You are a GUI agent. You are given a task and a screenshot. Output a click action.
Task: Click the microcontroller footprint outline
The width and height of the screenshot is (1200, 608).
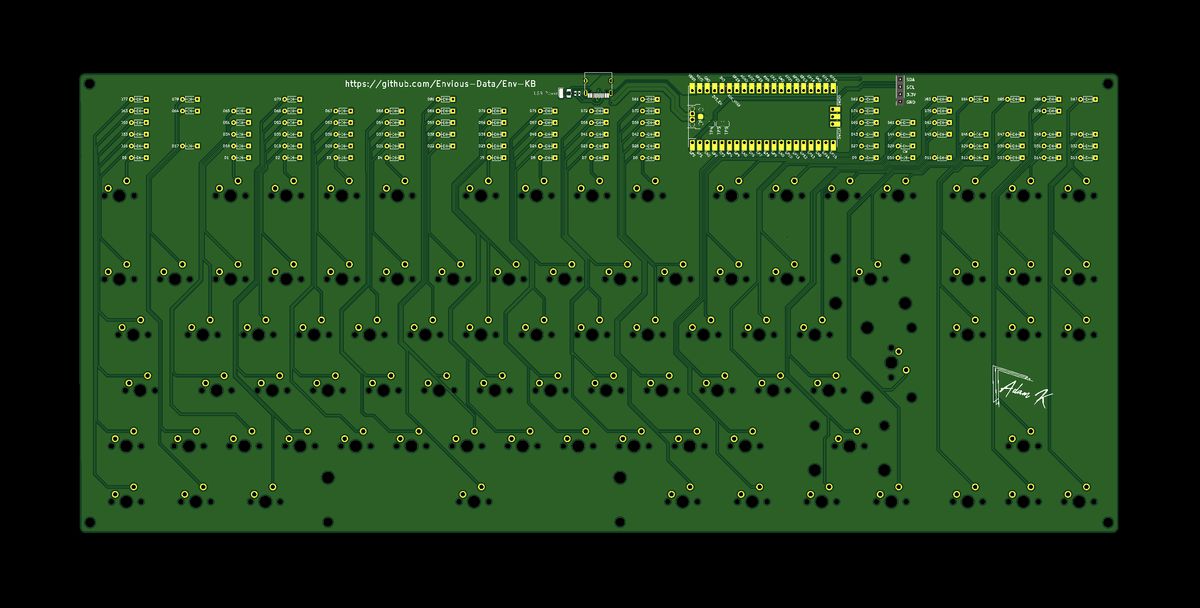(760, 115)
